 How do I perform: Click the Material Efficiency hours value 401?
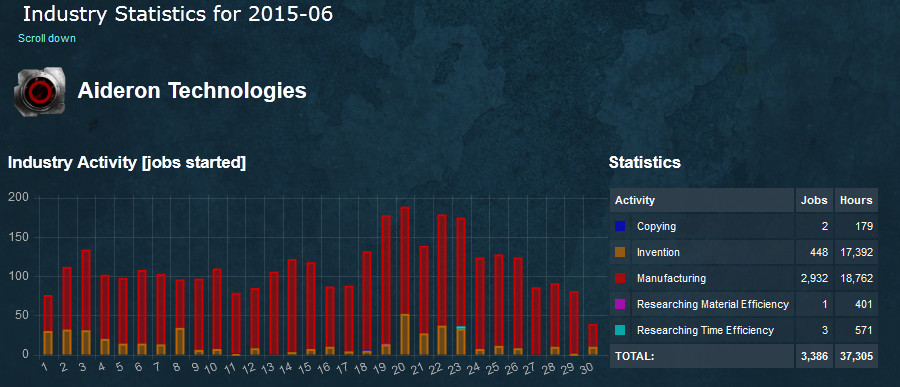(x=864, y=304)
